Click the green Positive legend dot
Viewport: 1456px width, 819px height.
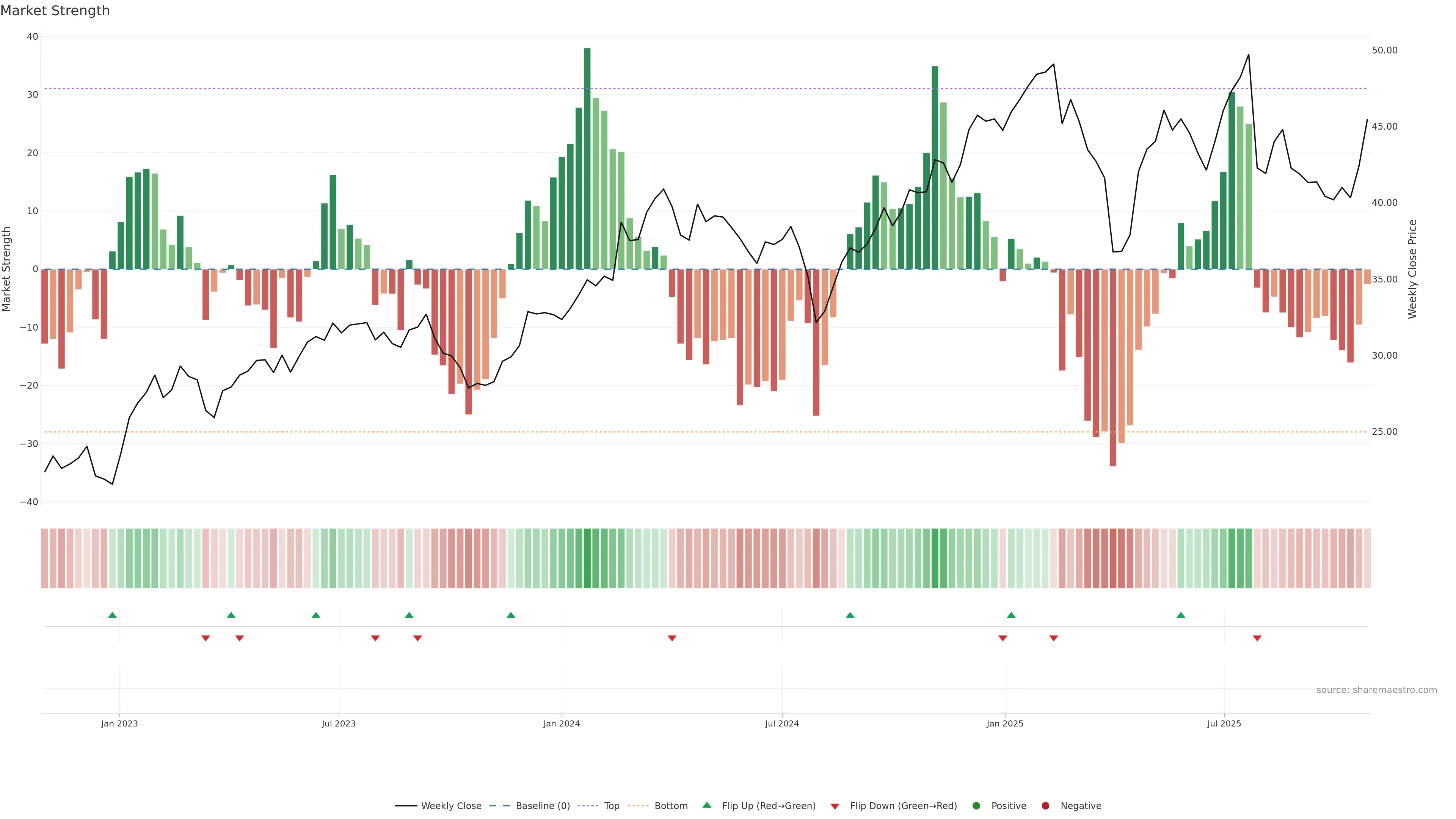(x=976, y=806)
